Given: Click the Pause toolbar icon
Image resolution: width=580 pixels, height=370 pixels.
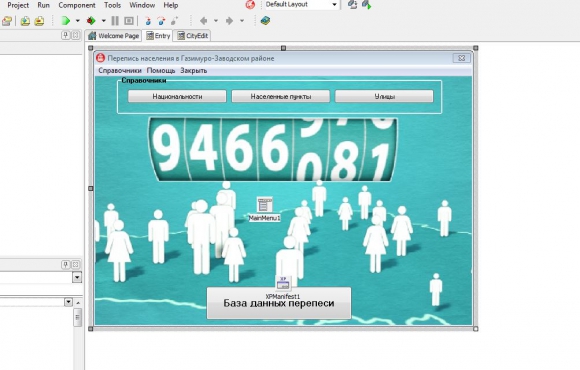Looking at the screenshot, I should point(115,21).
